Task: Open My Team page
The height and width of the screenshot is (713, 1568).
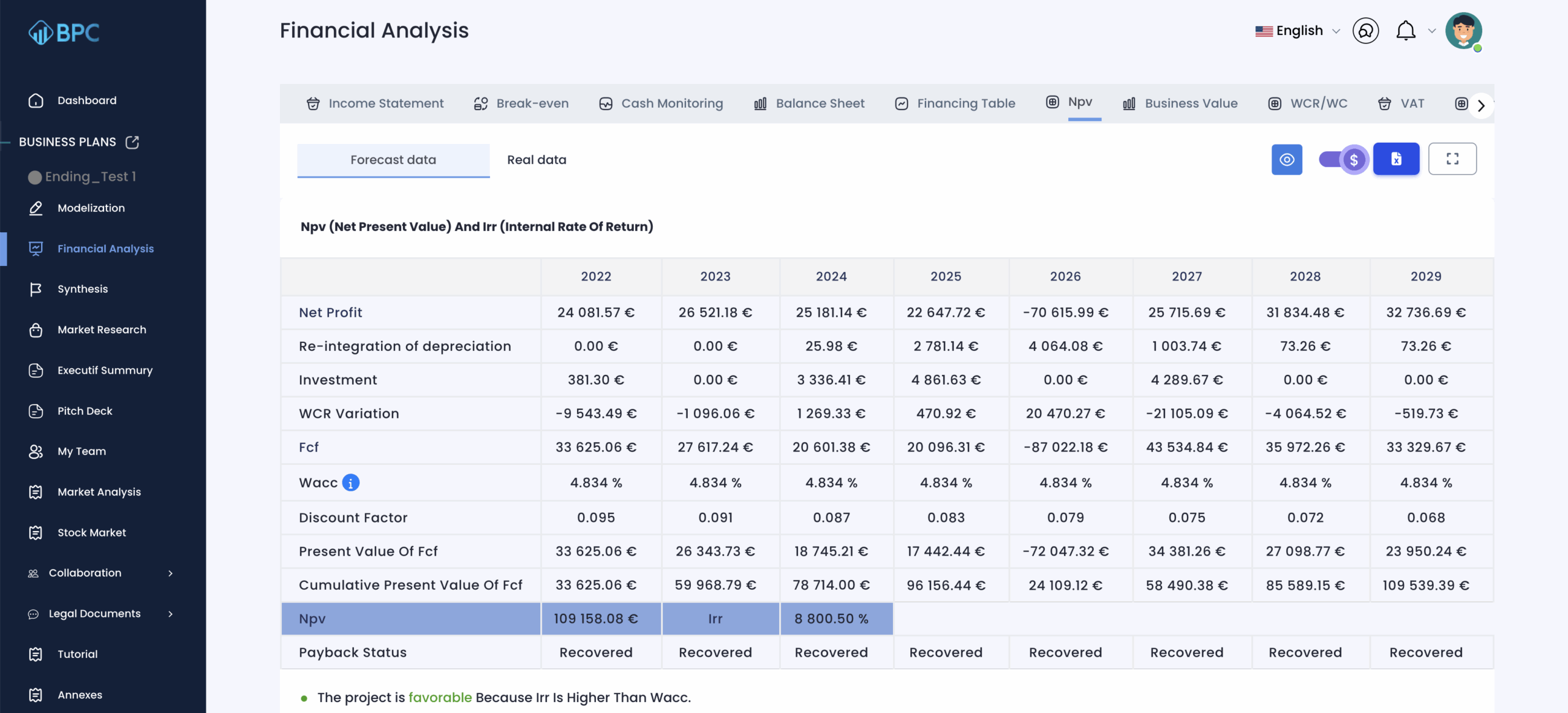Action: [81, 451]
